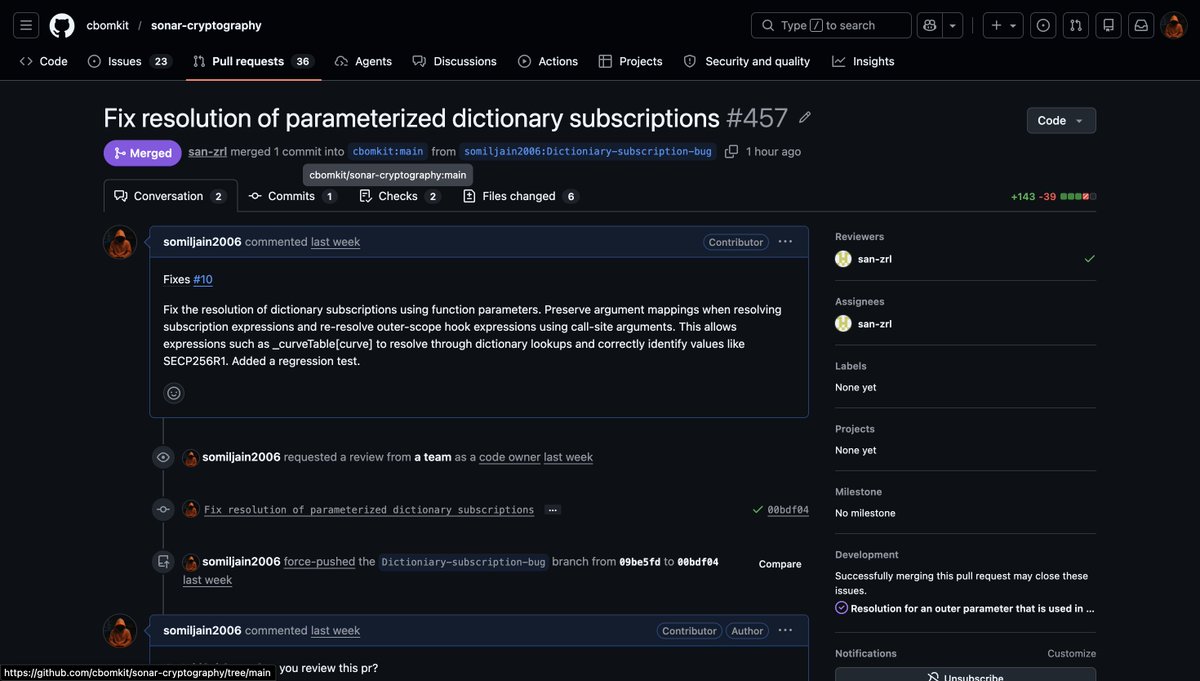Switch to the Files changed tab
The image size is (1200, 681).
tap(521, 196)
